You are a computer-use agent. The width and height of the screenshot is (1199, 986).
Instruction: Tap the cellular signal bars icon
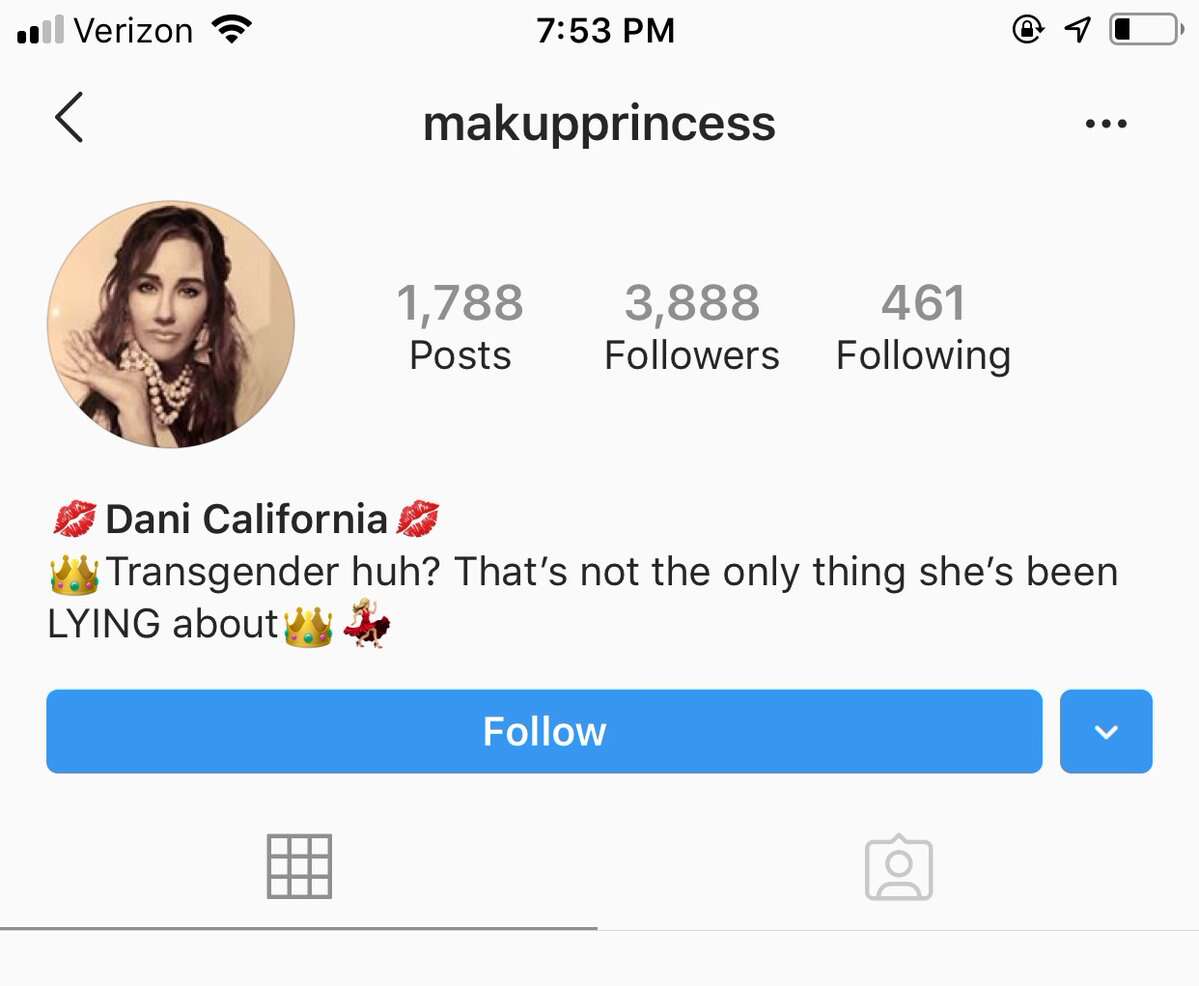point(41,33)
